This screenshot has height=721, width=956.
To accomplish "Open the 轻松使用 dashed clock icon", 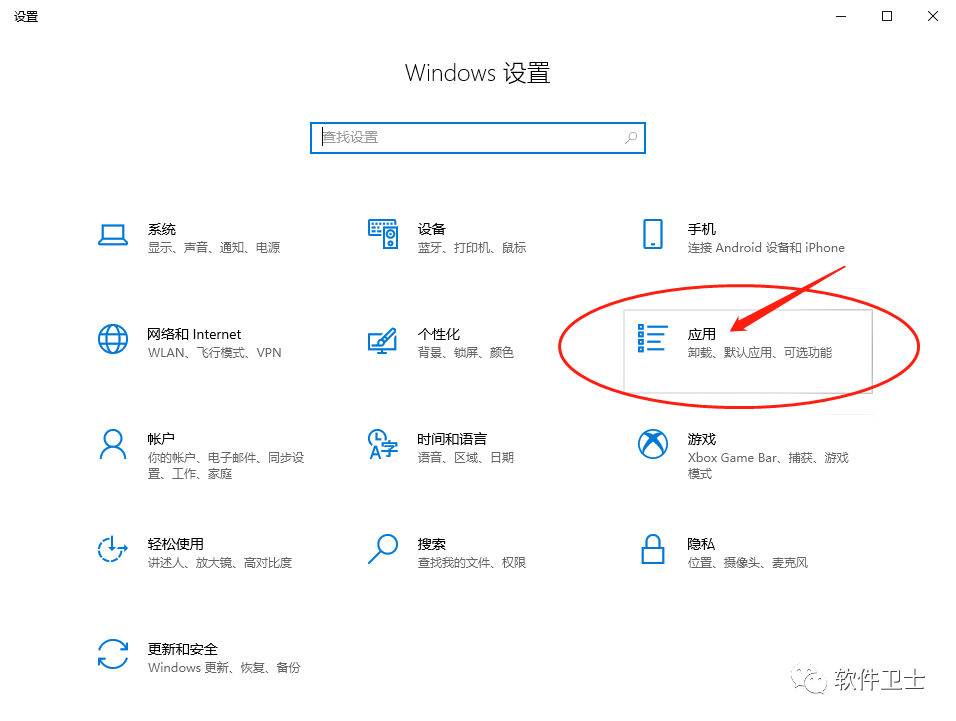I will [x=113, y=549].
